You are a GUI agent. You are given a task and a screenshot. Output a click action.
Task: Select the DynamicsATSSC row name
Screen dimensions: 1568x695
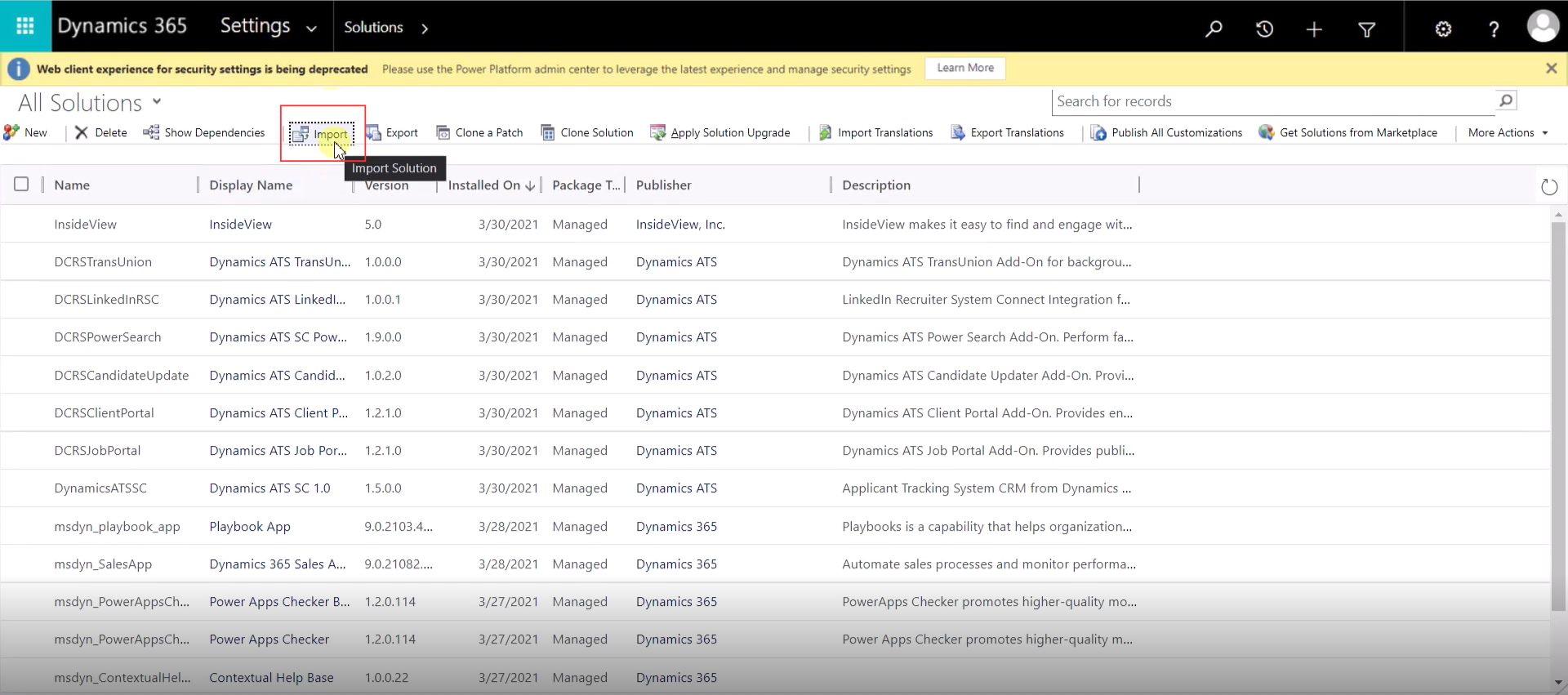(100, 488)
